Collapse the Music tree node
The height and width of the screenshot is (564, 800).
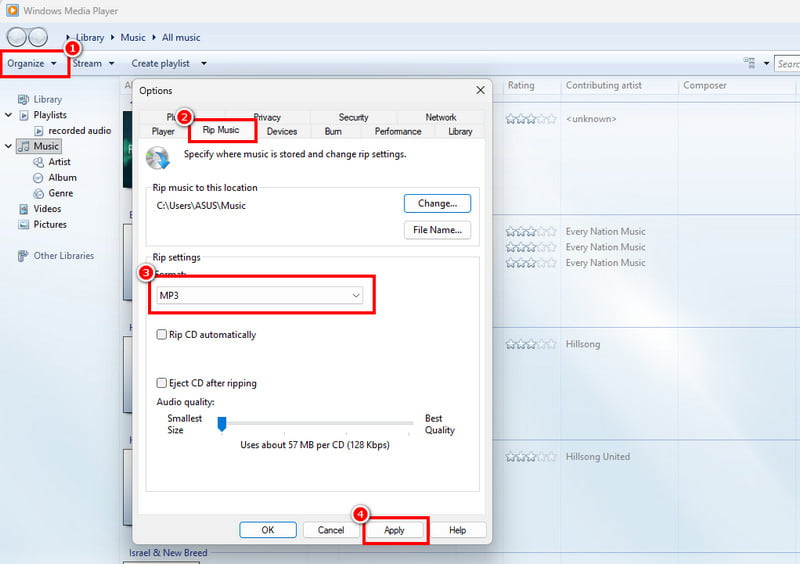coord(8,146)
